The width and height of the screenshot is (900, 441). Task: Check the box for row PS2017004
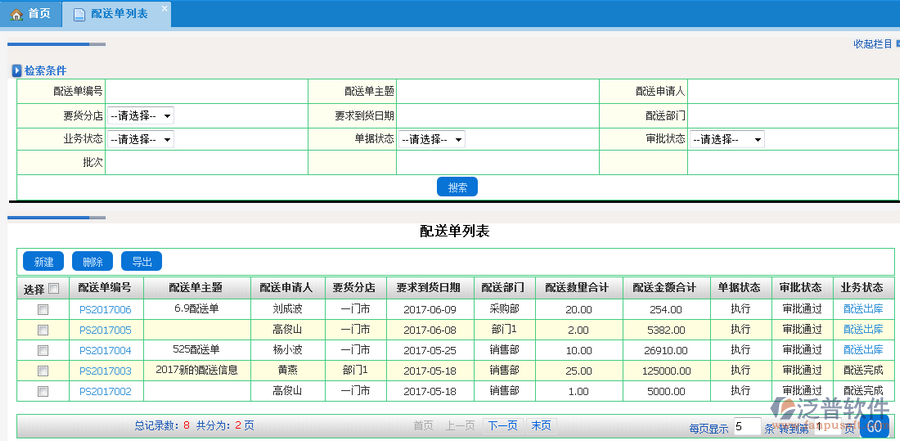click(42, 350)
